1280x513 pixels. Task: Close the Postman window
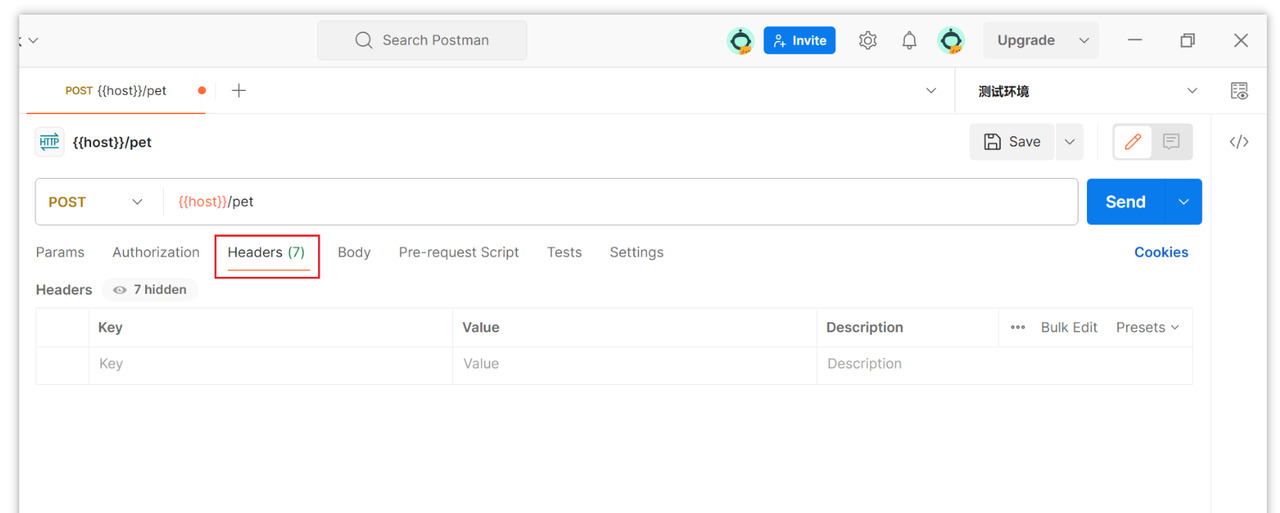click(x=1241, y=40)
